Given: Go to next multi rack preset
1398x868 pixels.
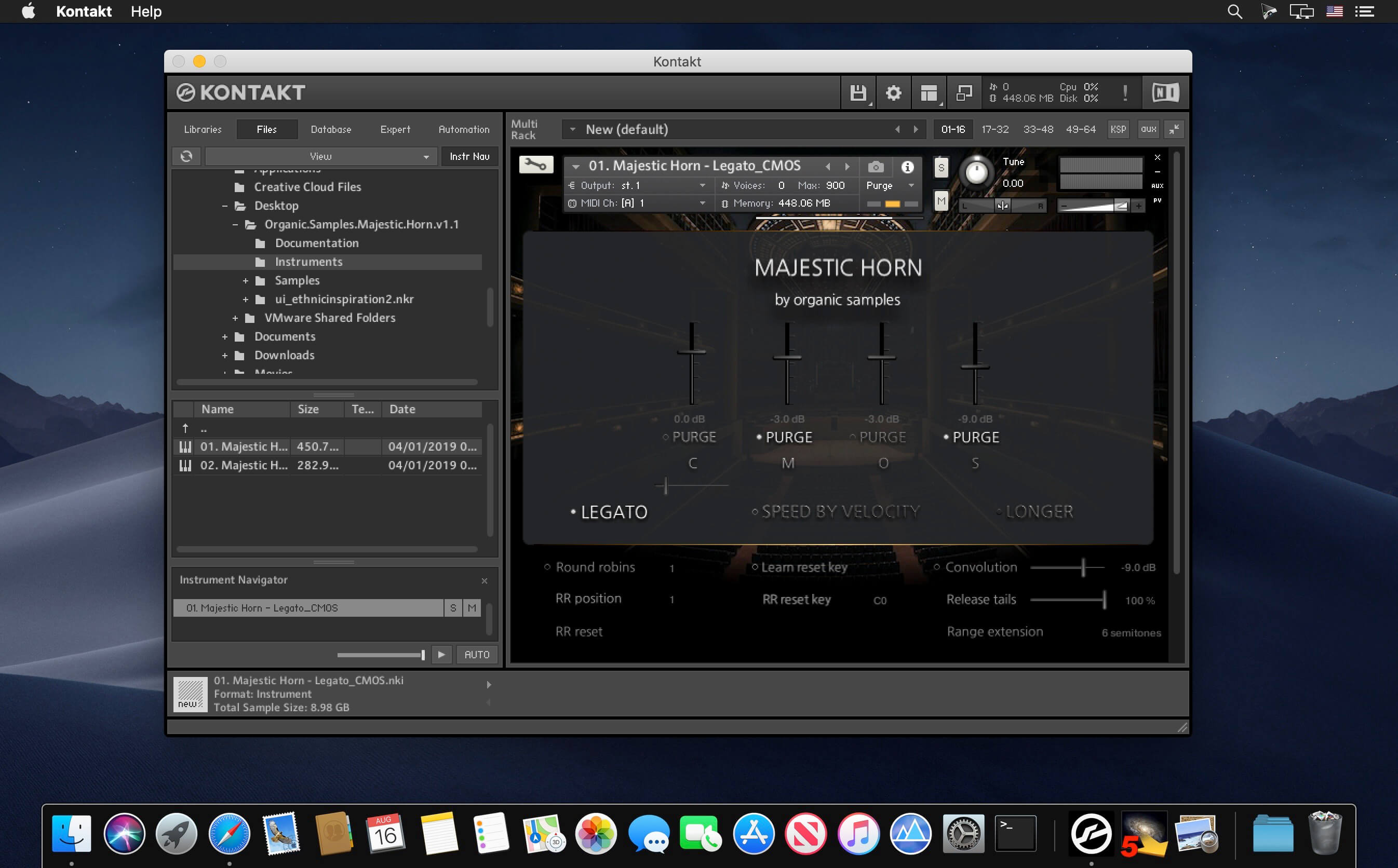Looking at the screenshot, I should 916,130.
